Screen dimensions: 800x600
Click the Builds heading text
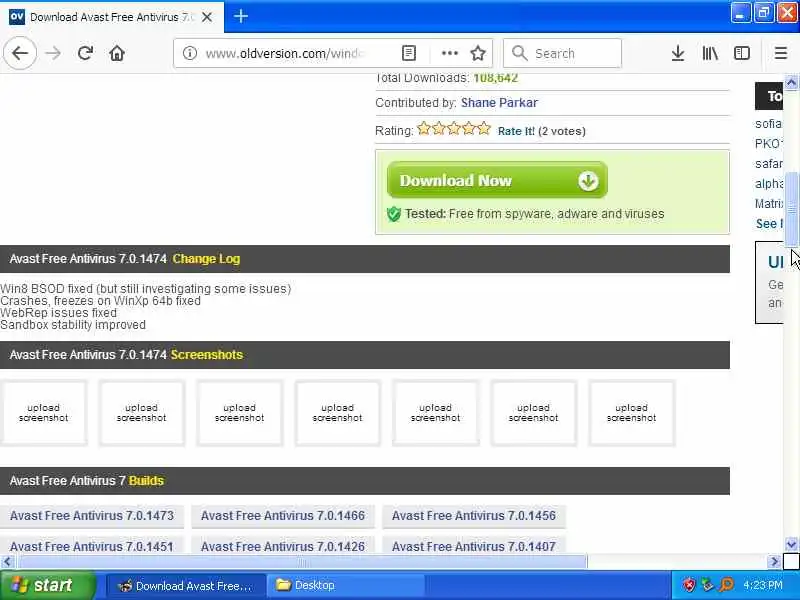click(x=146, y=481)
